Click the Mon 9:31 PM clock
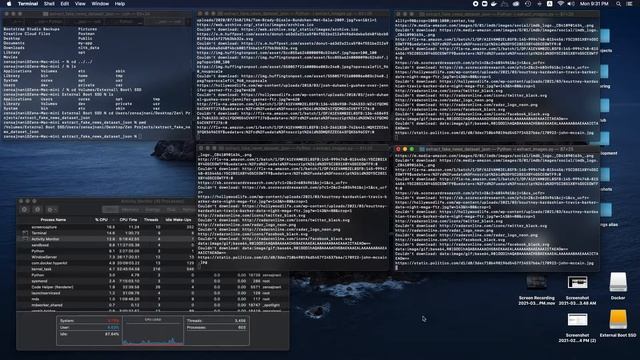640x360 pixels. [594, 4]
